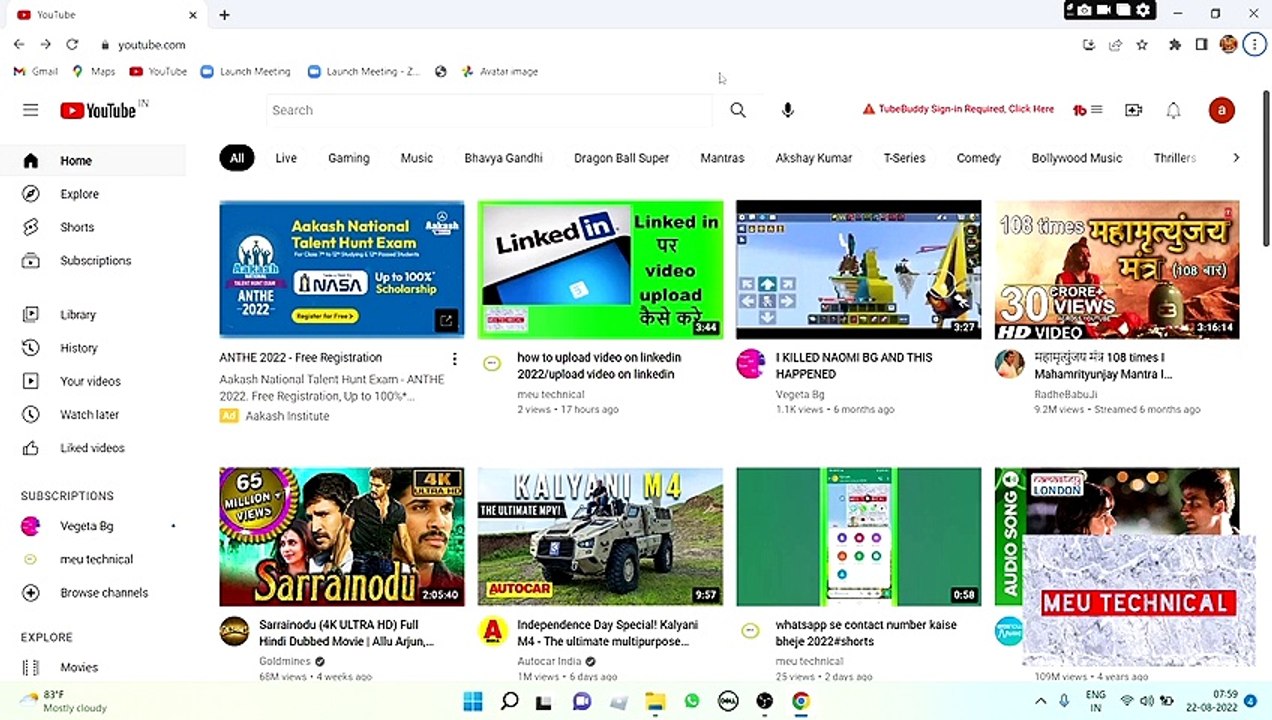
Task: Open the hamburger guide menu
Action: point(30,110)
